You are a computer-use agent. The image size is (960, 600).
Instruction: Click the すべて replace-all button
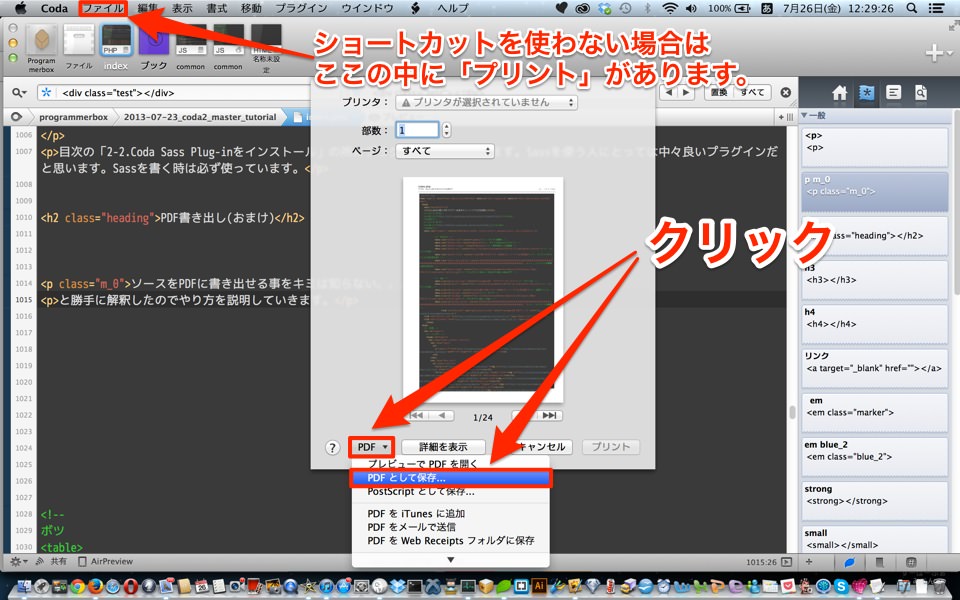tap(752, 92)
